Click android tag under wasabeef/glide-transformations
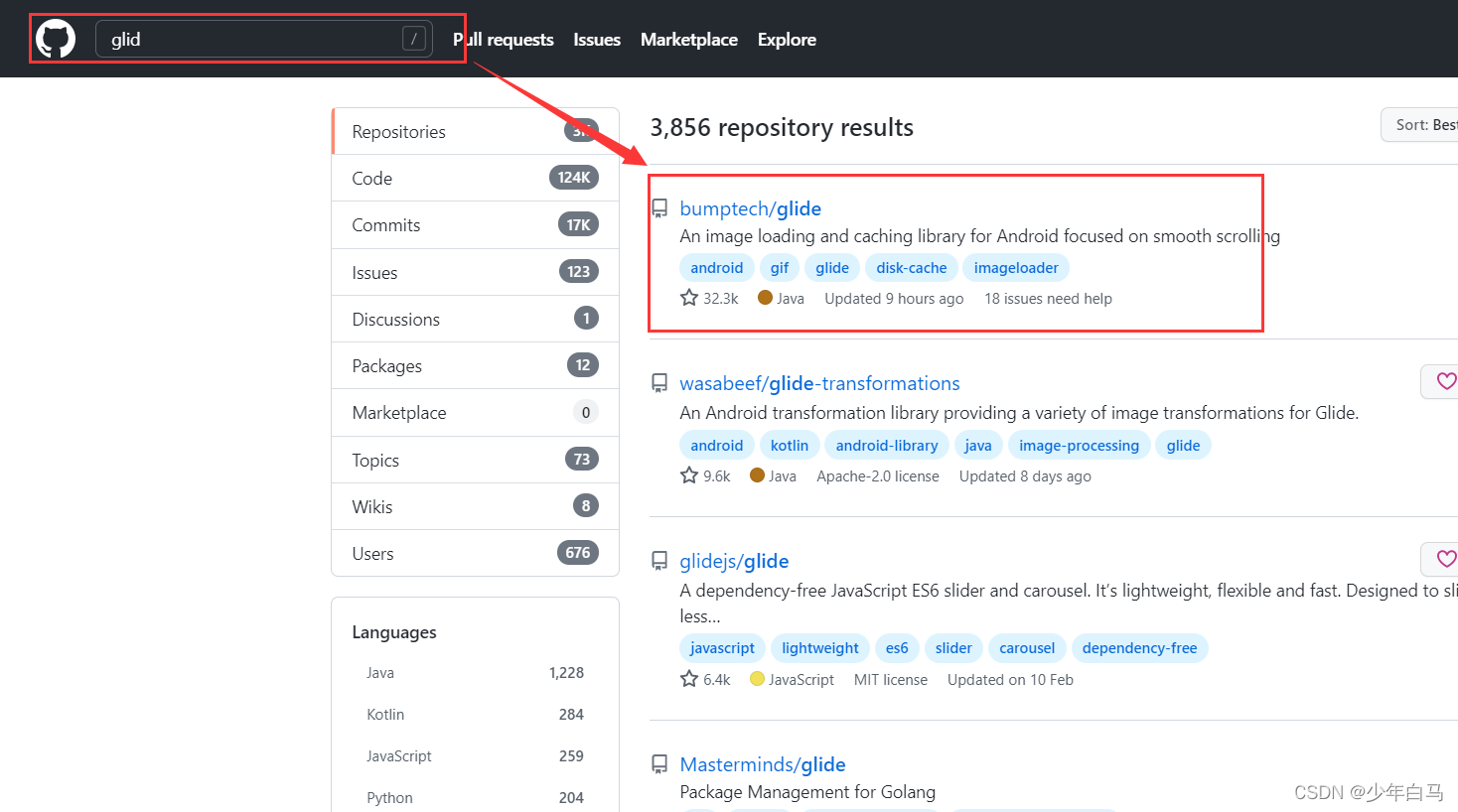1458x812 pixels. [x=717, y=446]
